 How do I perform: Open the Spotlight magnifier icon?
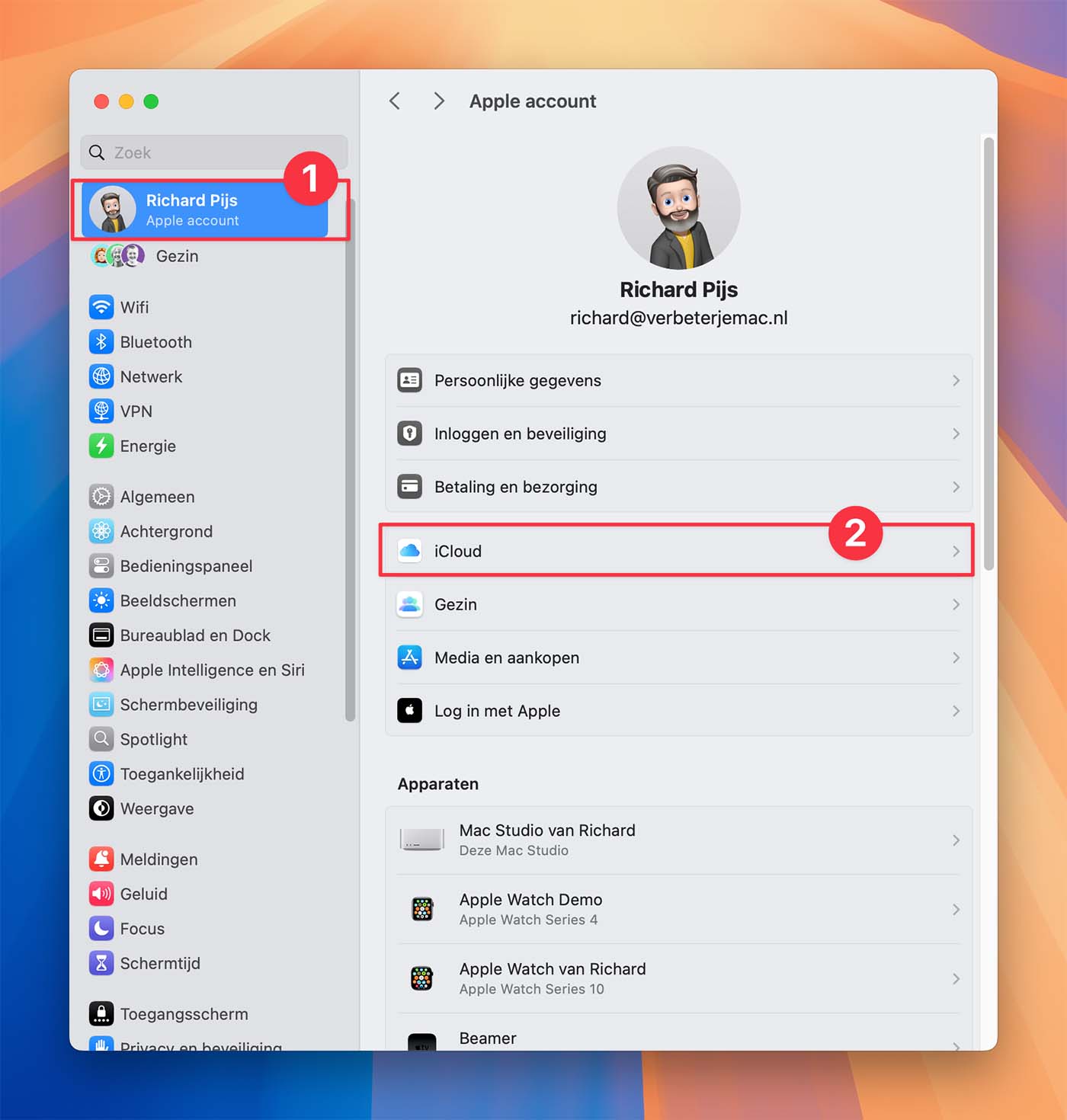[101, 739]
